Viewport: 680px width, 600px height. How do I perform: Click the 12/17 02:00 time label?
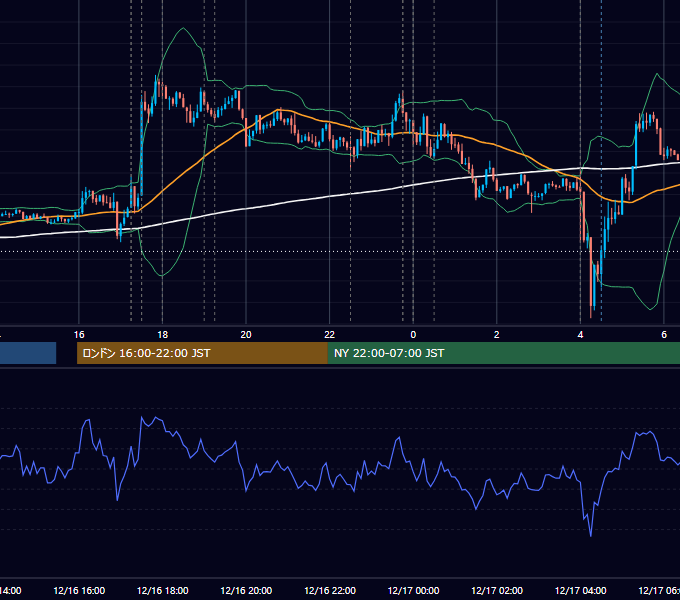(497, 590)
